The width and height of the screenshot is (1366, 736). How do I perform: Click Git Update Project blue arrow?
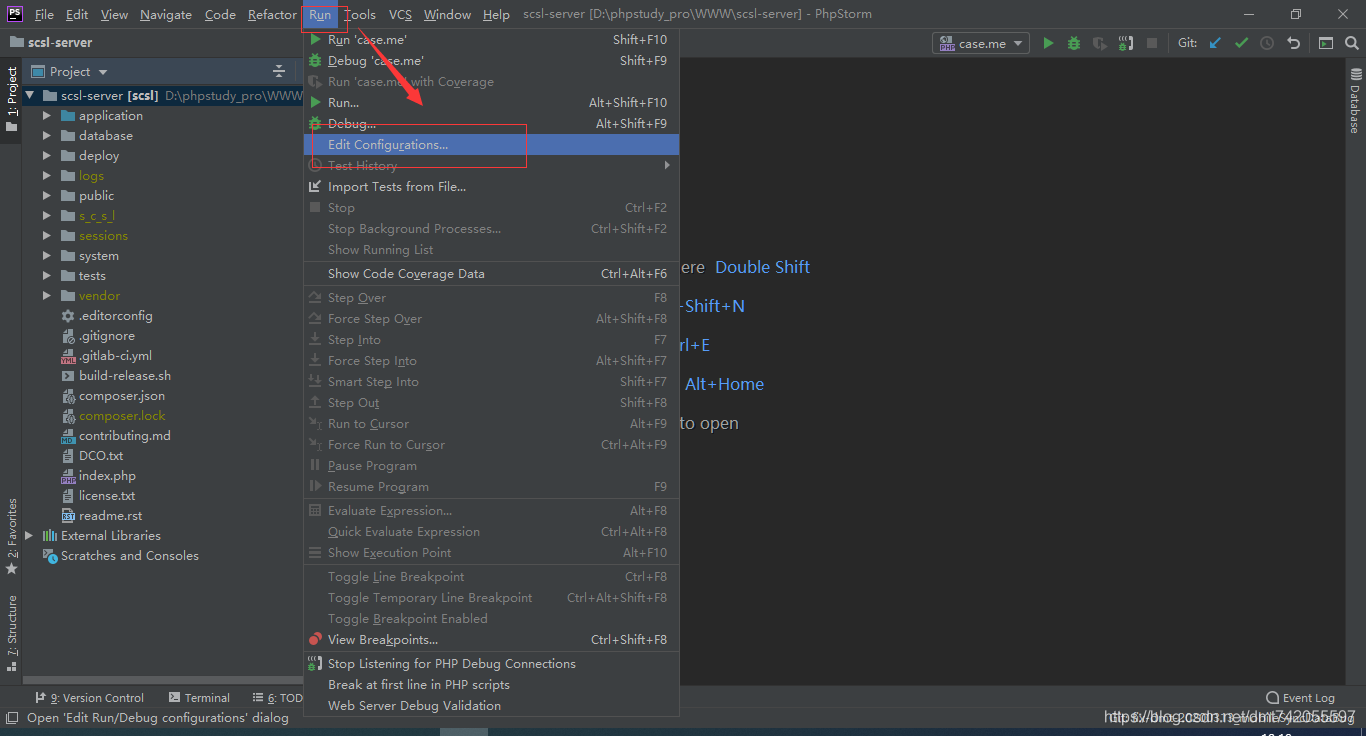pyautogui.click(x=1215, y=43)
